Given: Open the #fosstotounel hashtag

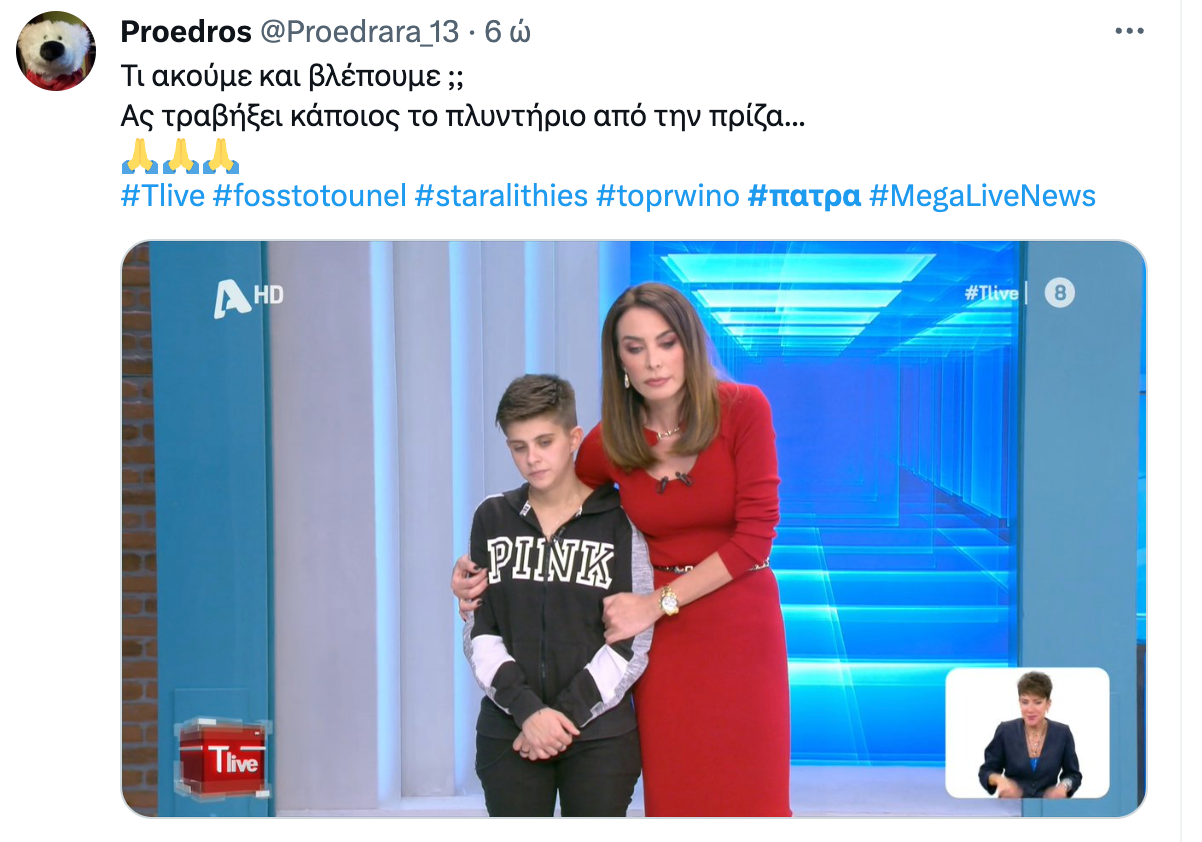Looking at the screenshot, I should pos(310,196).
